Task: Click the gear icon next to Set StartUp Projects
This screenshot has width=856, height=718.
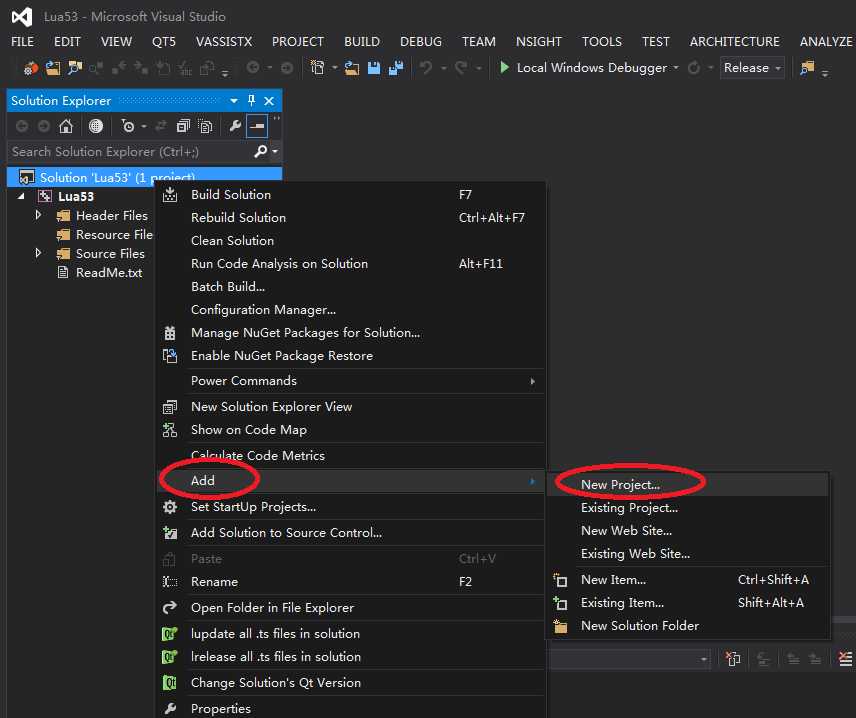Action: [170, 507]
